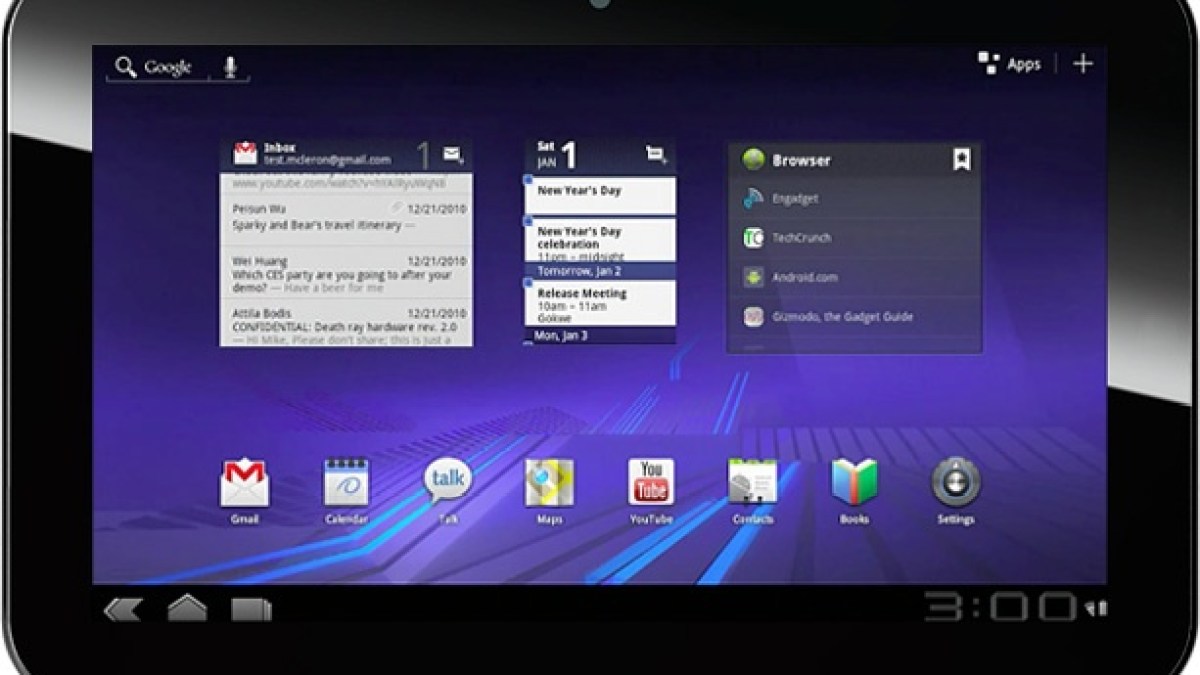
Task: Tap the plus icon to customize home screen
Action: pyautogui.click(x=1083, y=64)
